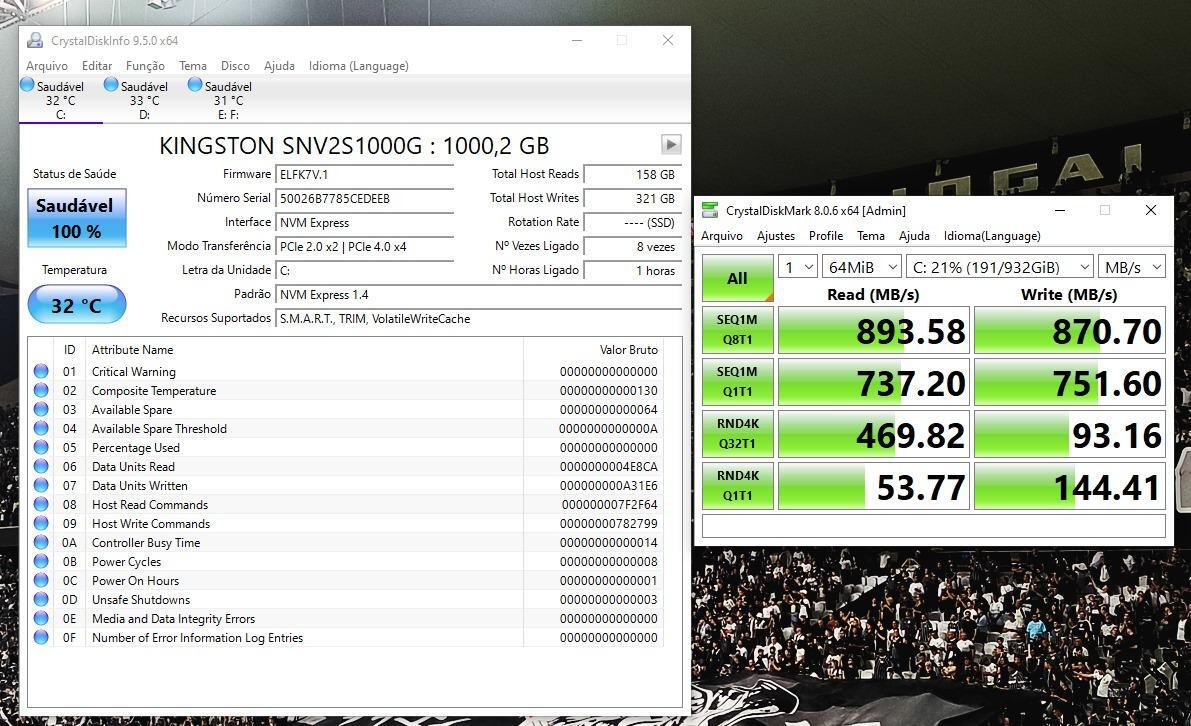Click the Recursos Suportados field S.M.A.R.T., TRIM

(479, 319)
